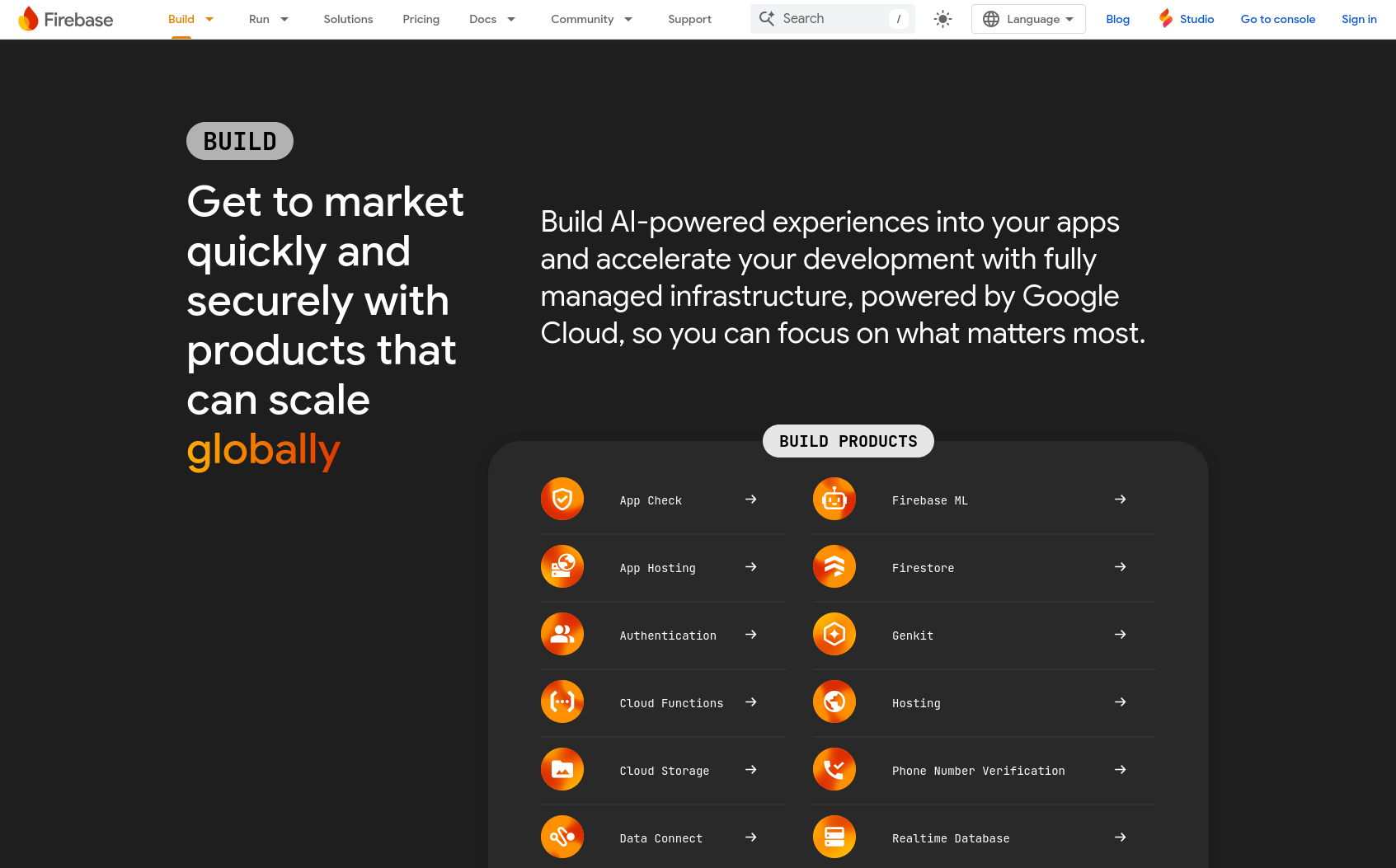
Task: Go to the Solutions menu item
Action: 348,19
